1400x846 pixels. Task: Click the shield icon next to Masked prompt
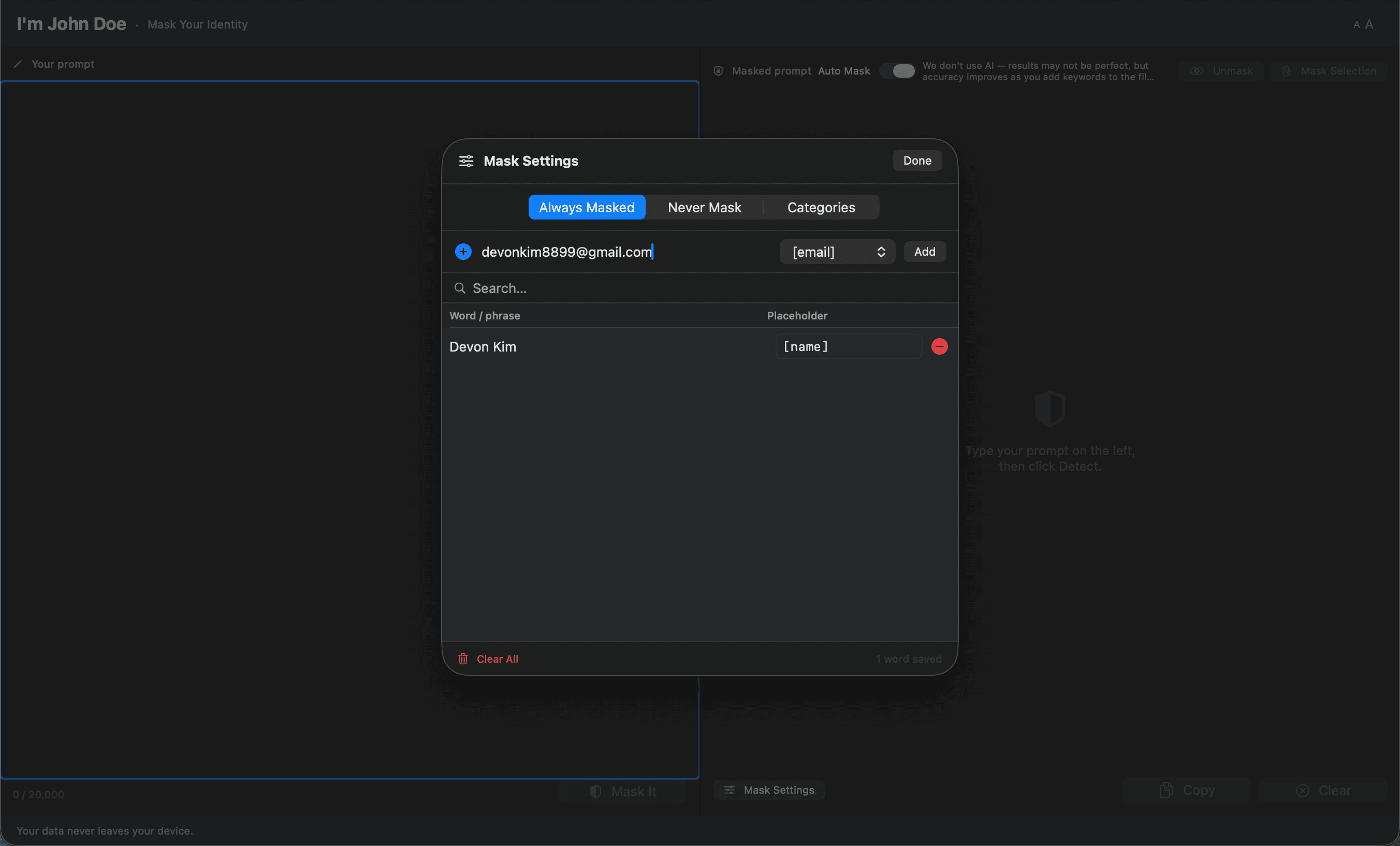718,70
